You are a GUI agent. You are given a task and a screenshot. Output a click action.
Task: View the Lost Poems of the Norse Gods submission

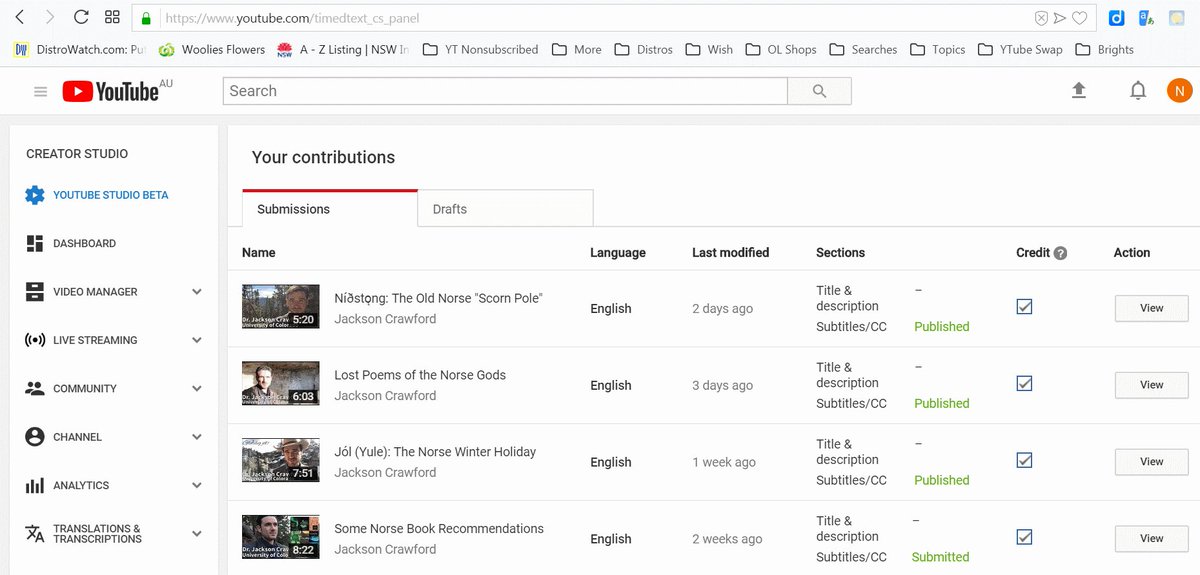[1151, 385]
